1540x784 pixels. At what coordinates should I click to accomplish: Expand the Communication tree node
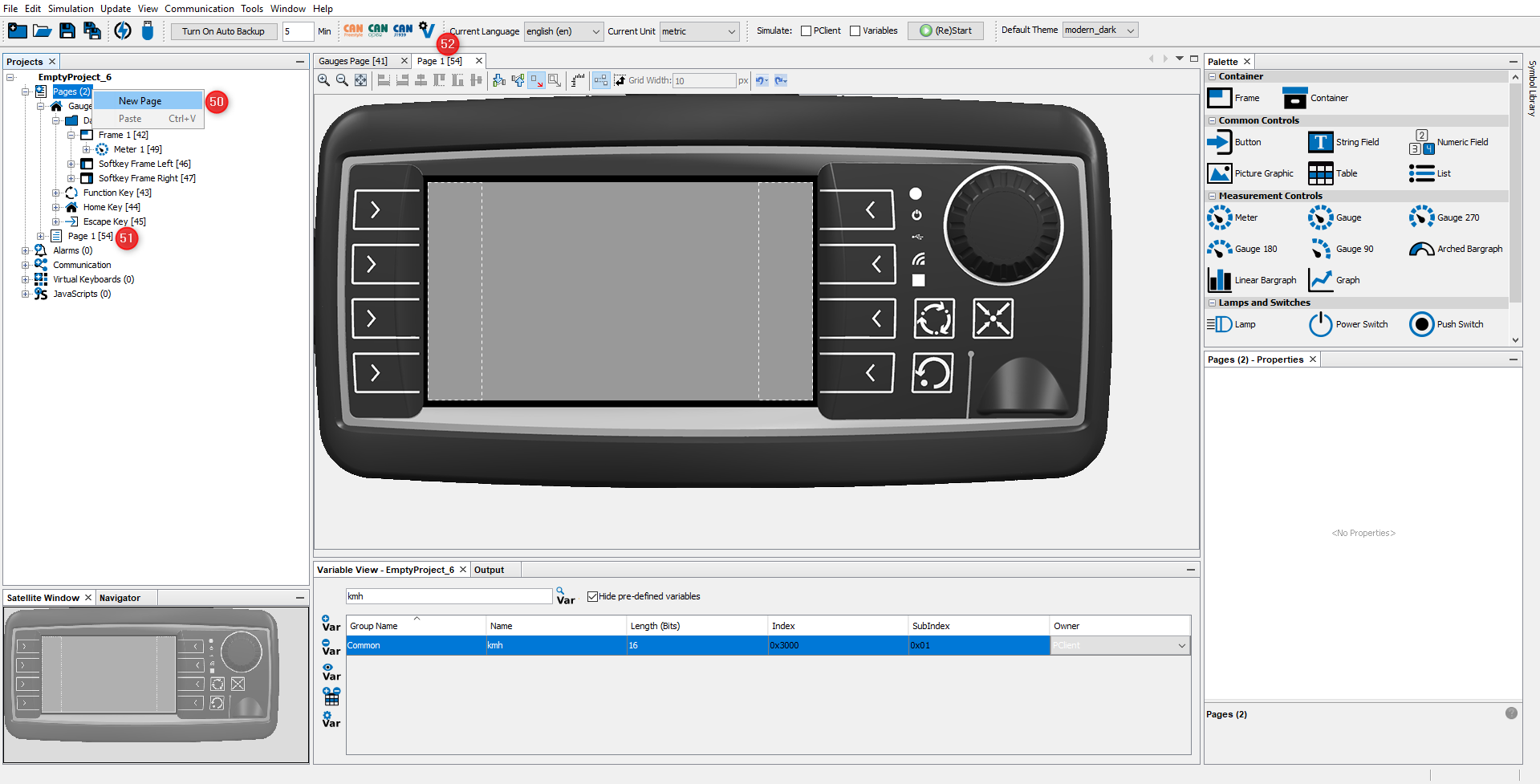coord(26,265)
